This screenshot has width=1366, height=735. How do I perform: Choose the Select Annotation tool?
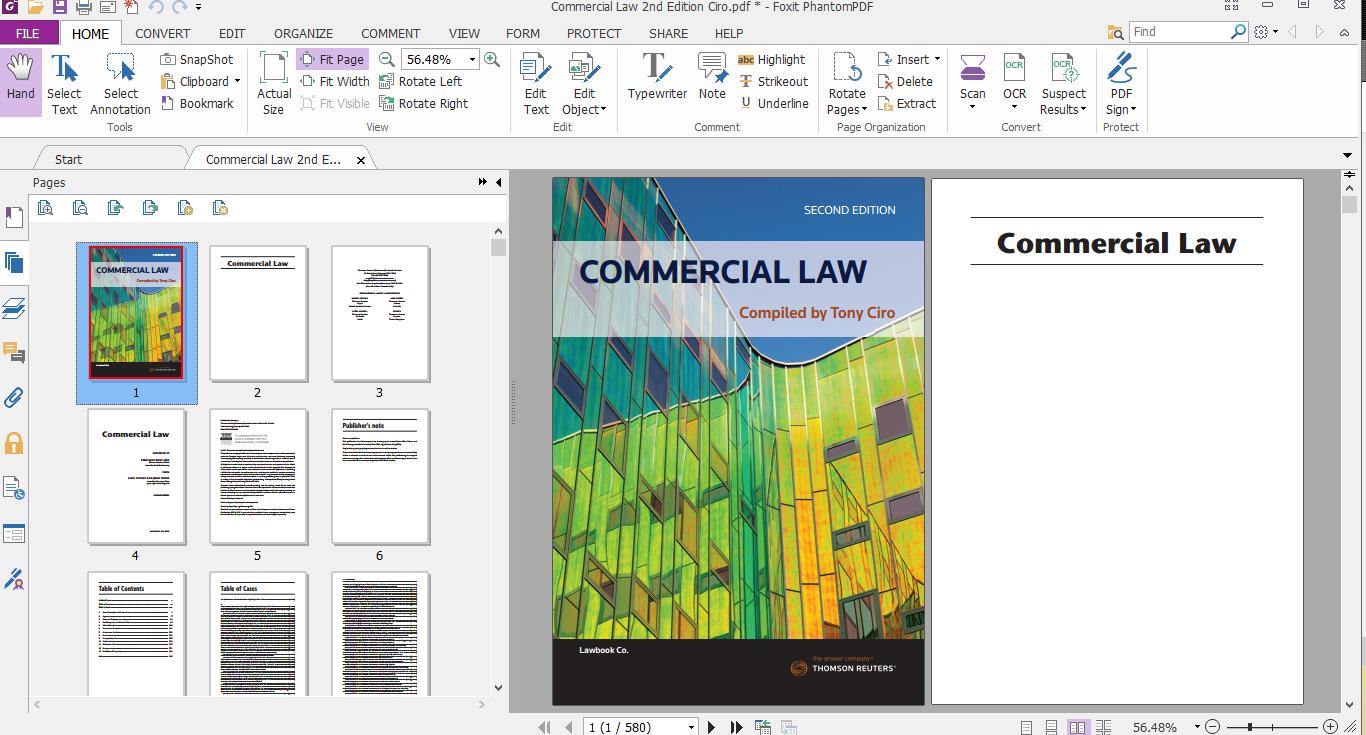coord(120,84)
